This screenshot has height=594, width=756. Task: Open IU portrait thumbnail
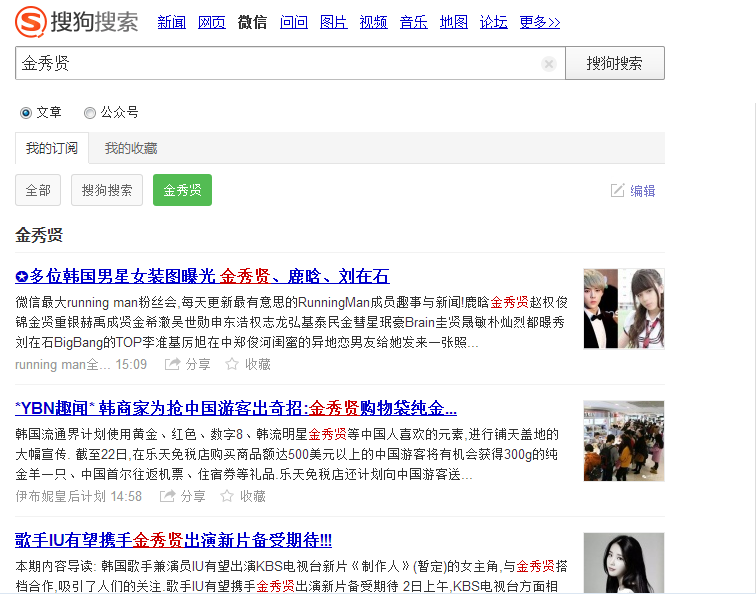pyautogui.click(x=624, y=563)
